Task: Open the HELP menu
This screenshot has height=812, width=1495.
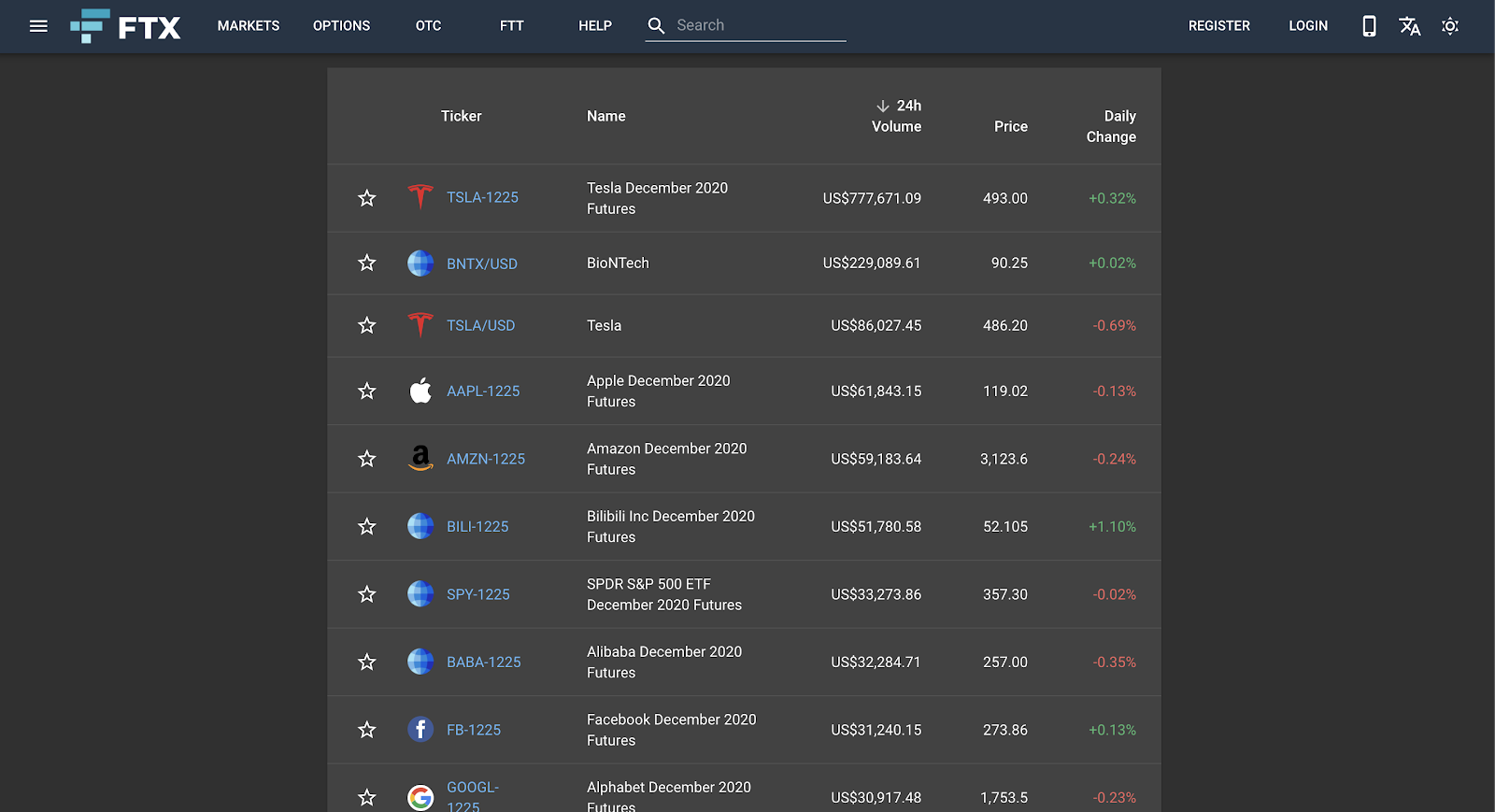Action: point(595,26)
